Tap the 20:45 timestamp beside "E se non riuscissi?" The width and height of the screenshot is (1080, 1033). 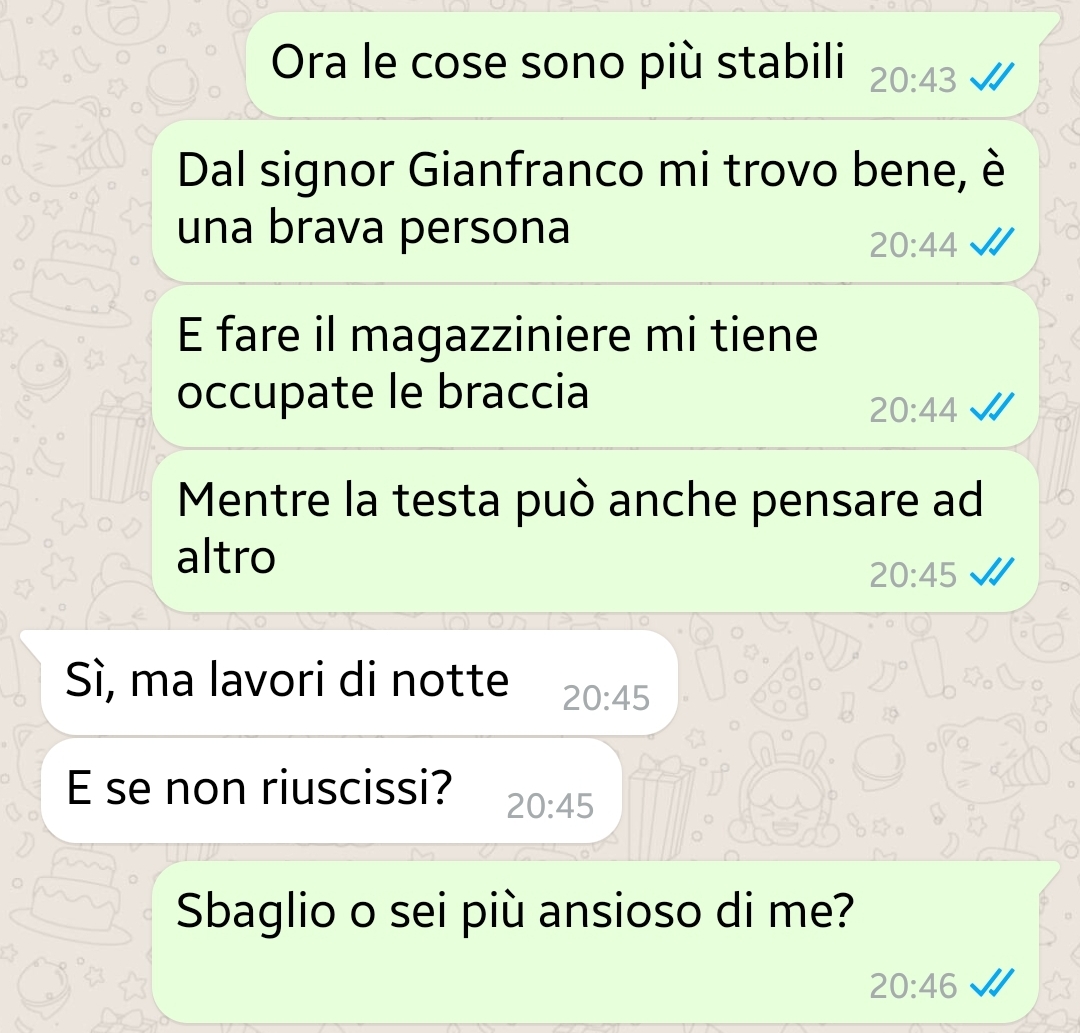tap(550, 806)
